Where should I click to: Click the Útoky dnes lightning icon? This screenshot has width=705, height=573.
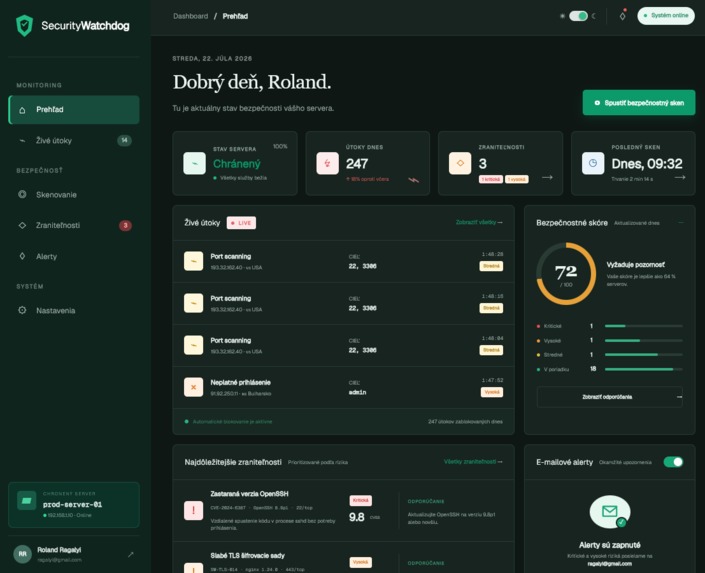327,163
